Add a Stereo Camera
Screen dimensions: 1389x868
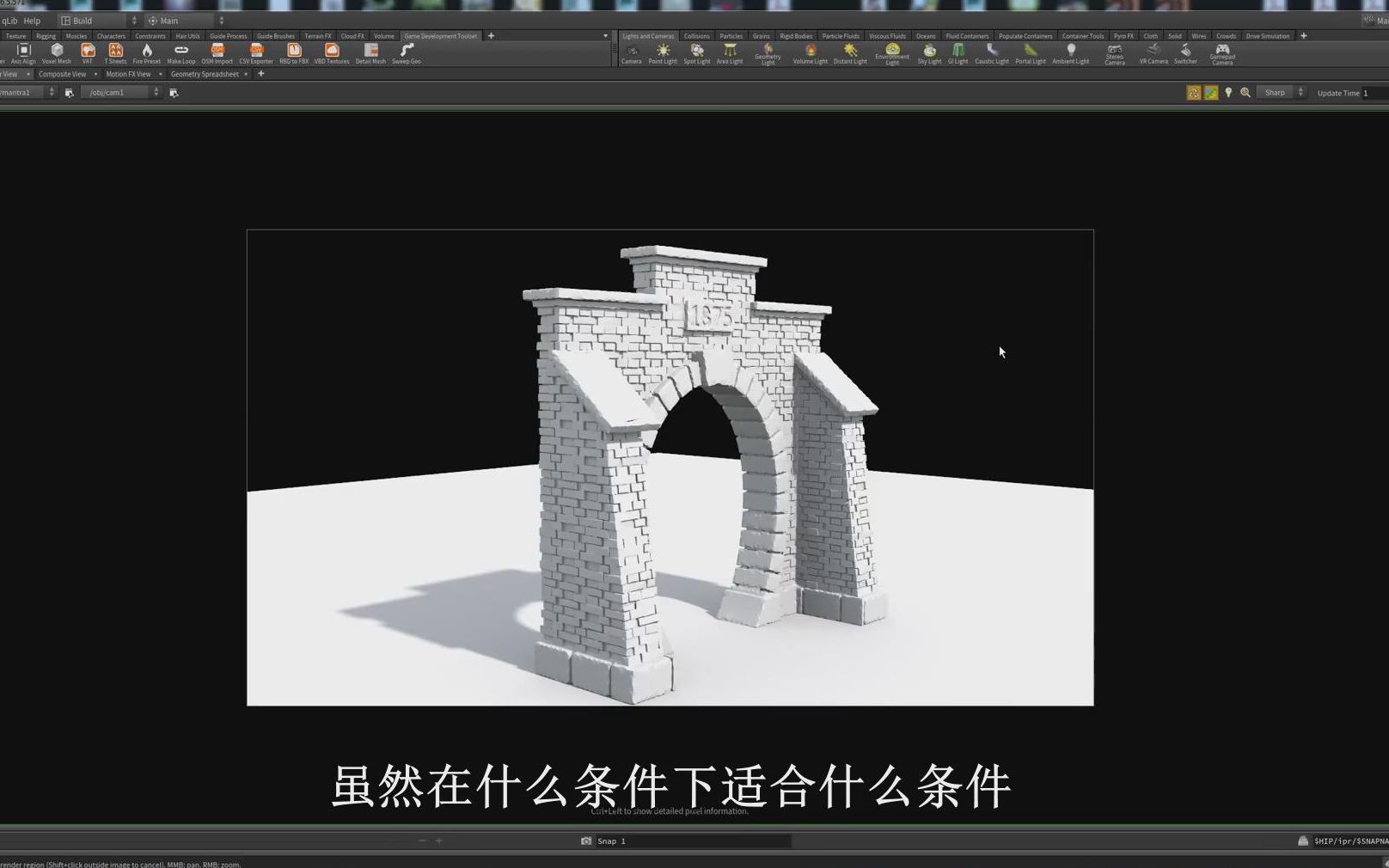coord(1115,54)
